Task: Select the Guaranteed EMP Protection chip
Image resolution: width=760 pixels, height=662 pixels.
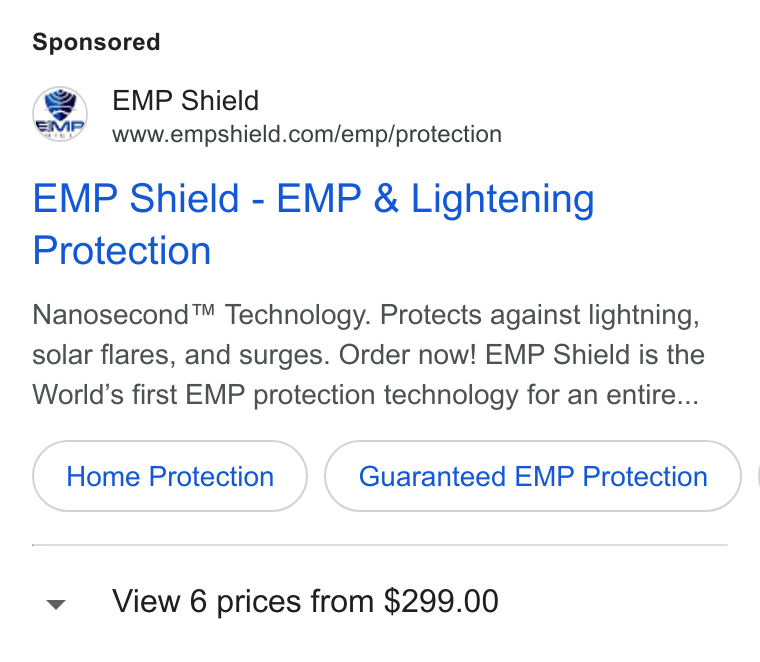Action: pos(533,476)
